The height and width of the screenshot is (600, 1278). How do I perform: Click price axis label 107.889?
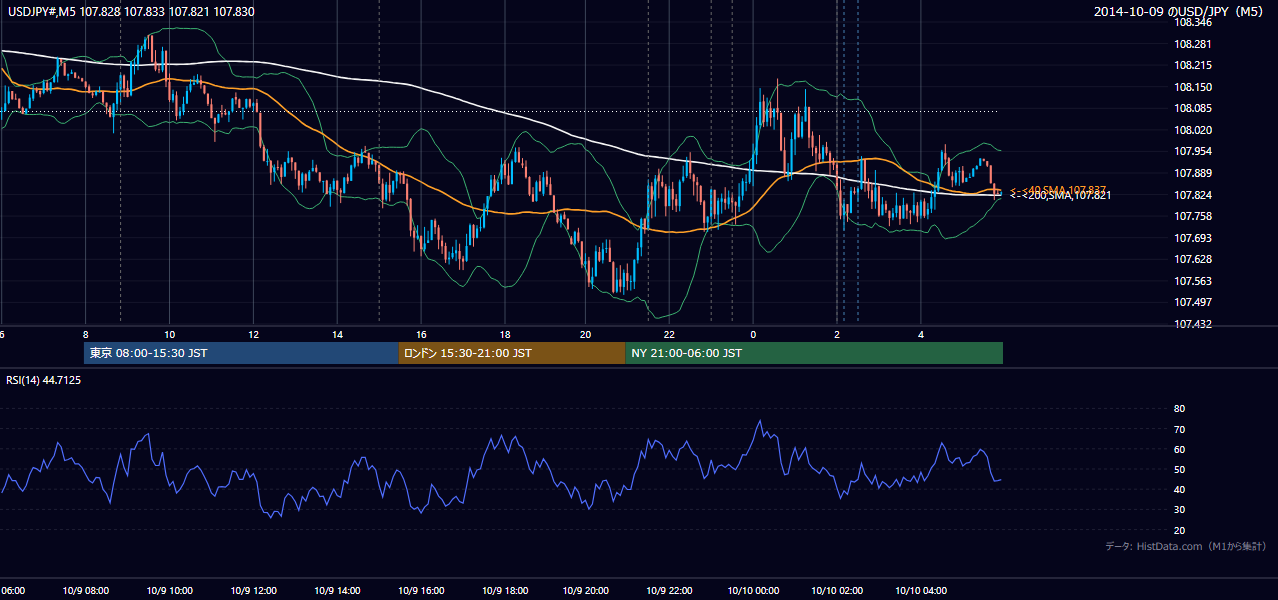coord(1193,173)
